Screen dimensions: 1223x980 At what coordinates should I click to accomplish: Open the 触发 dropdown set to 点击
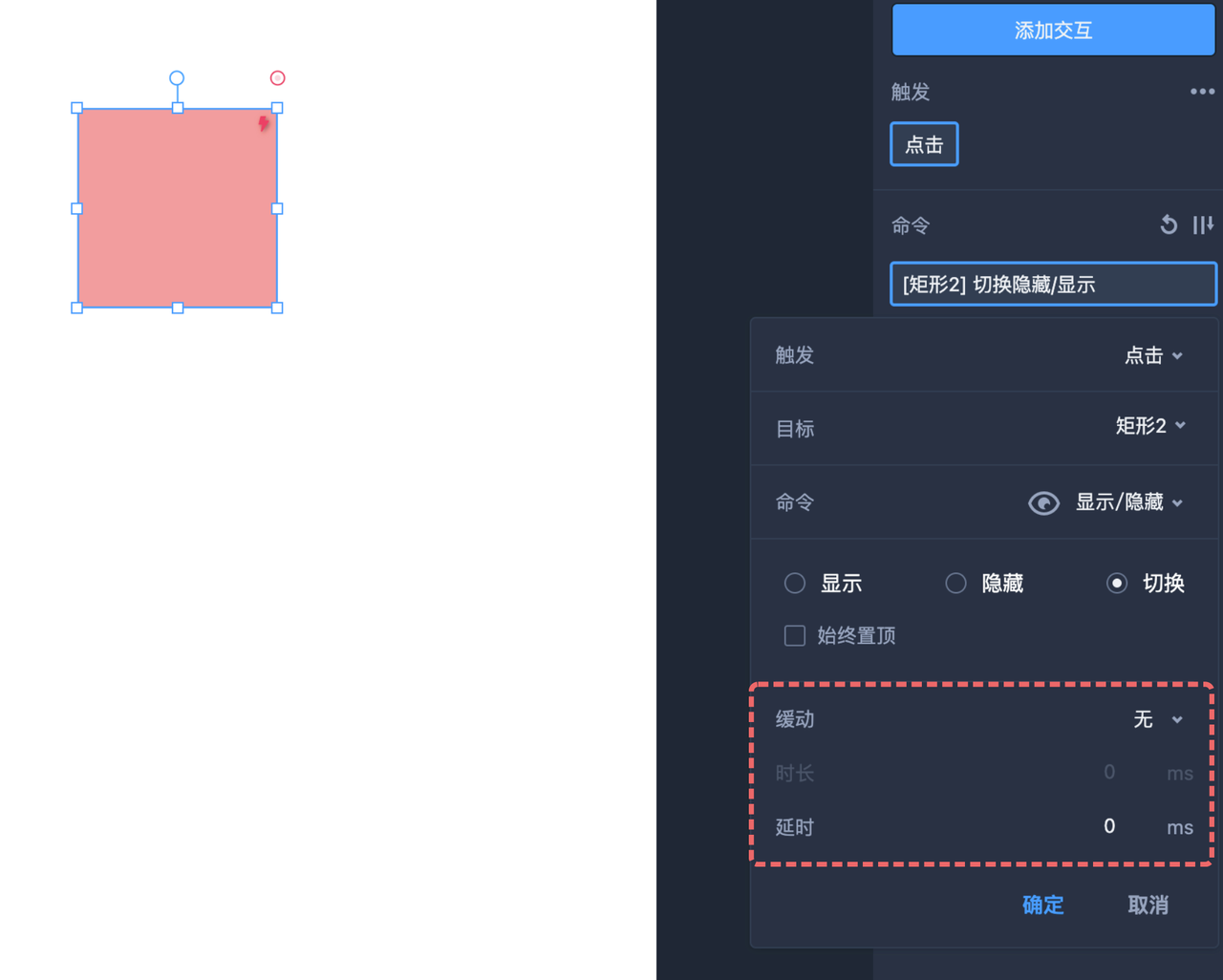[1153, 356]
